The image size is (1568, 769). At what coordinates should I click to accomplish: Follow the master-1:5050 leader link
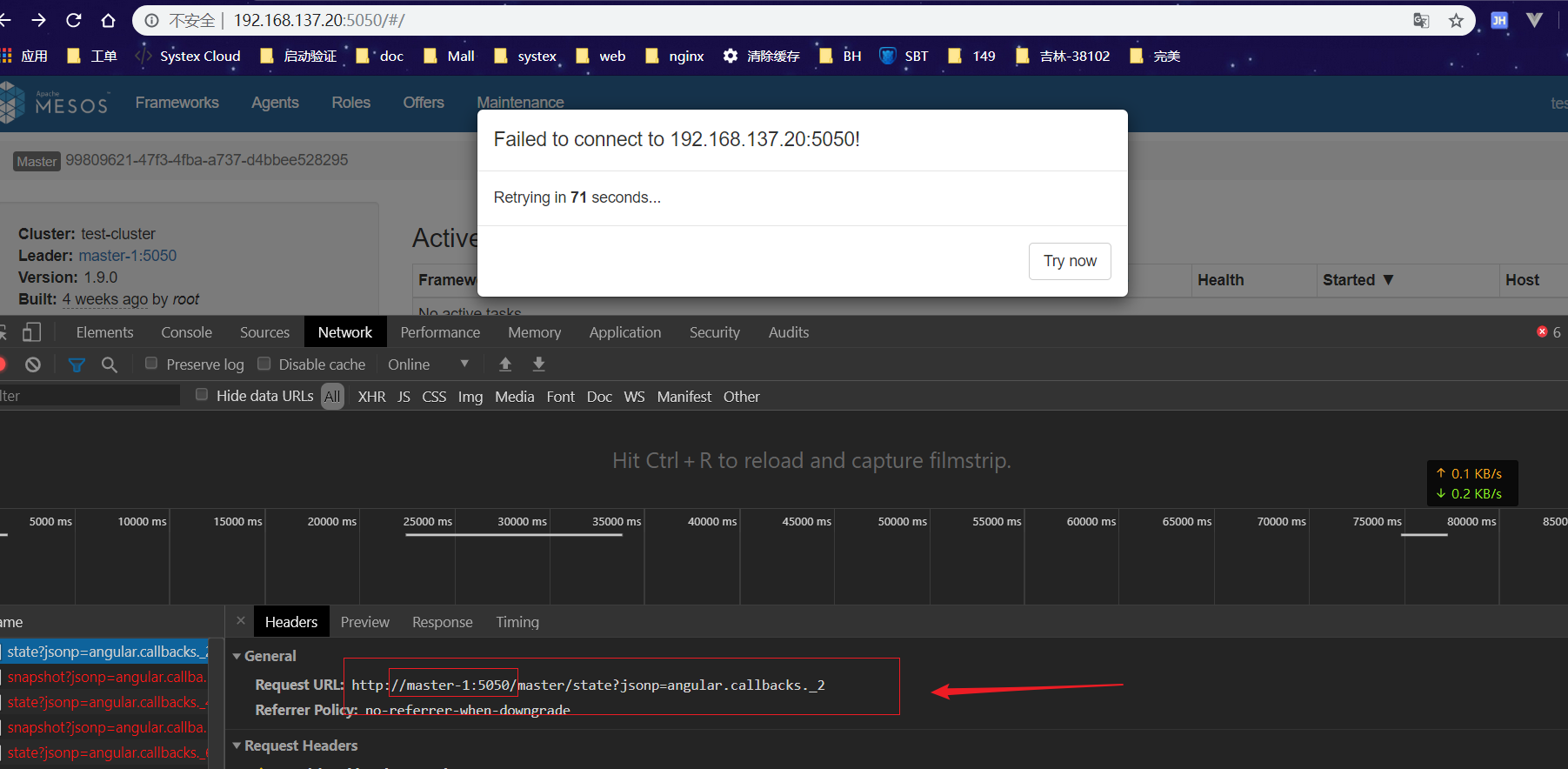click(x=128, y=256)
